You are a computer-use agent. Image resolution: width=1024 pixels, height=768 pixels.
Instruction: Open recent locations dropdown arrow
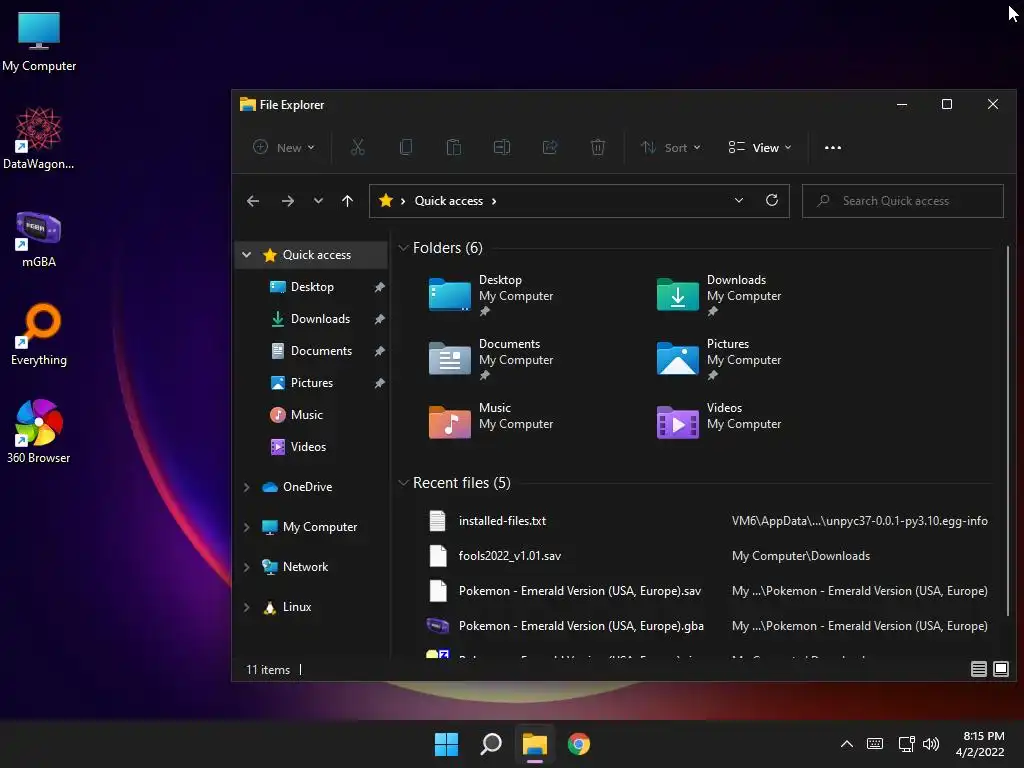pyautogui.click(x=318, y=201)
